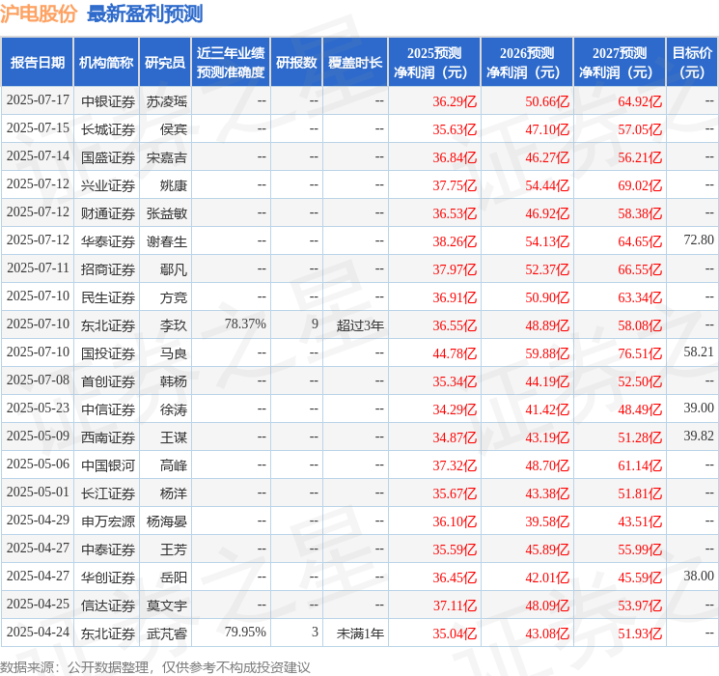Viewport: 719px width, 676px height.
Task: Click the 69.02亿 forecast value
Action: point(640,185)
